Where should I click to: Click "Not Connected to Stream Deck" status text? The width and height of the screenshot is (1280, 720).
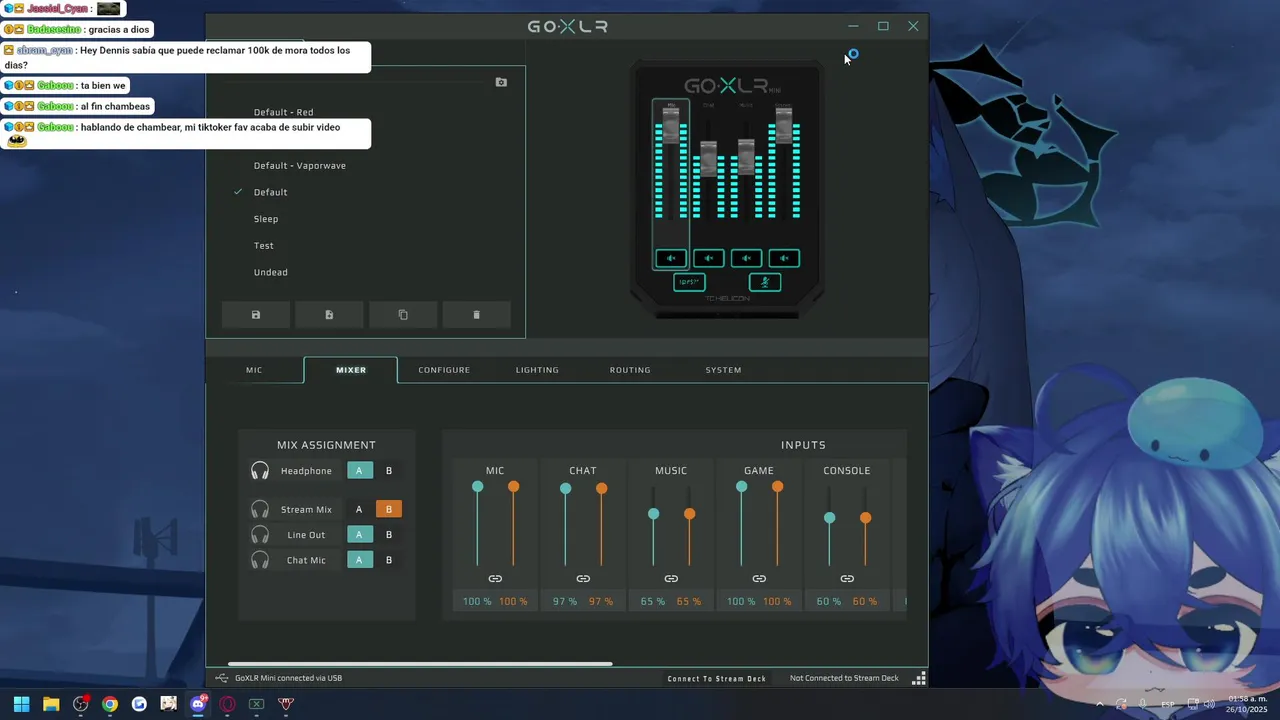click(844, 678)
